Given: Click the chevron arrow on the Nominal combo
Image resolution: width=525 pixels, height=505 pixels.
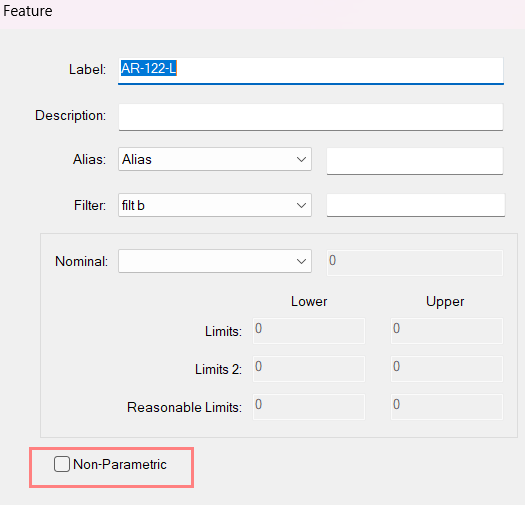Looking at the screenshot, I should tap(301, 261).
